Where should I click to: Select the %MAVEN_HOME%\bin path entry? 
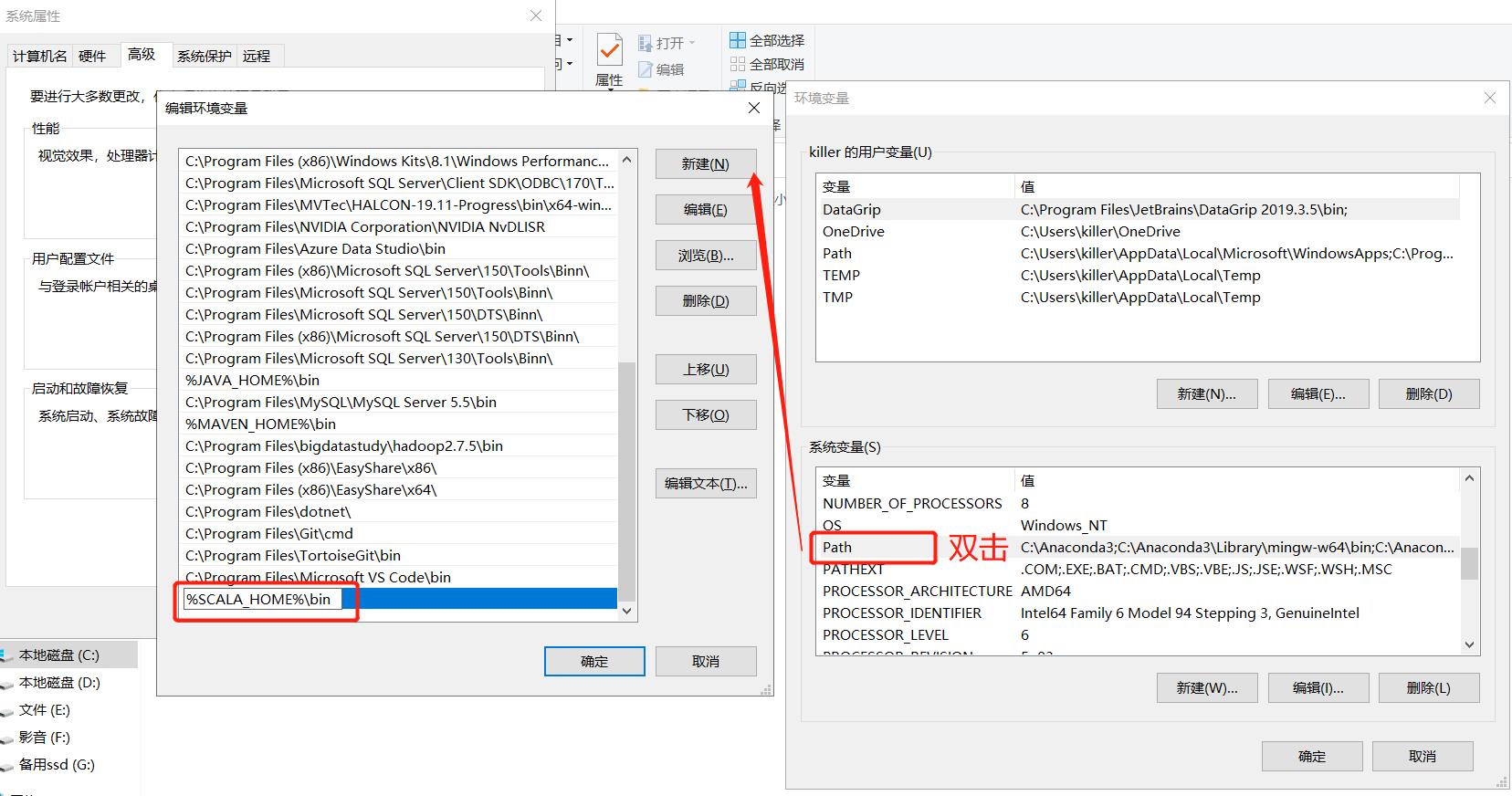tap(399, 424)
